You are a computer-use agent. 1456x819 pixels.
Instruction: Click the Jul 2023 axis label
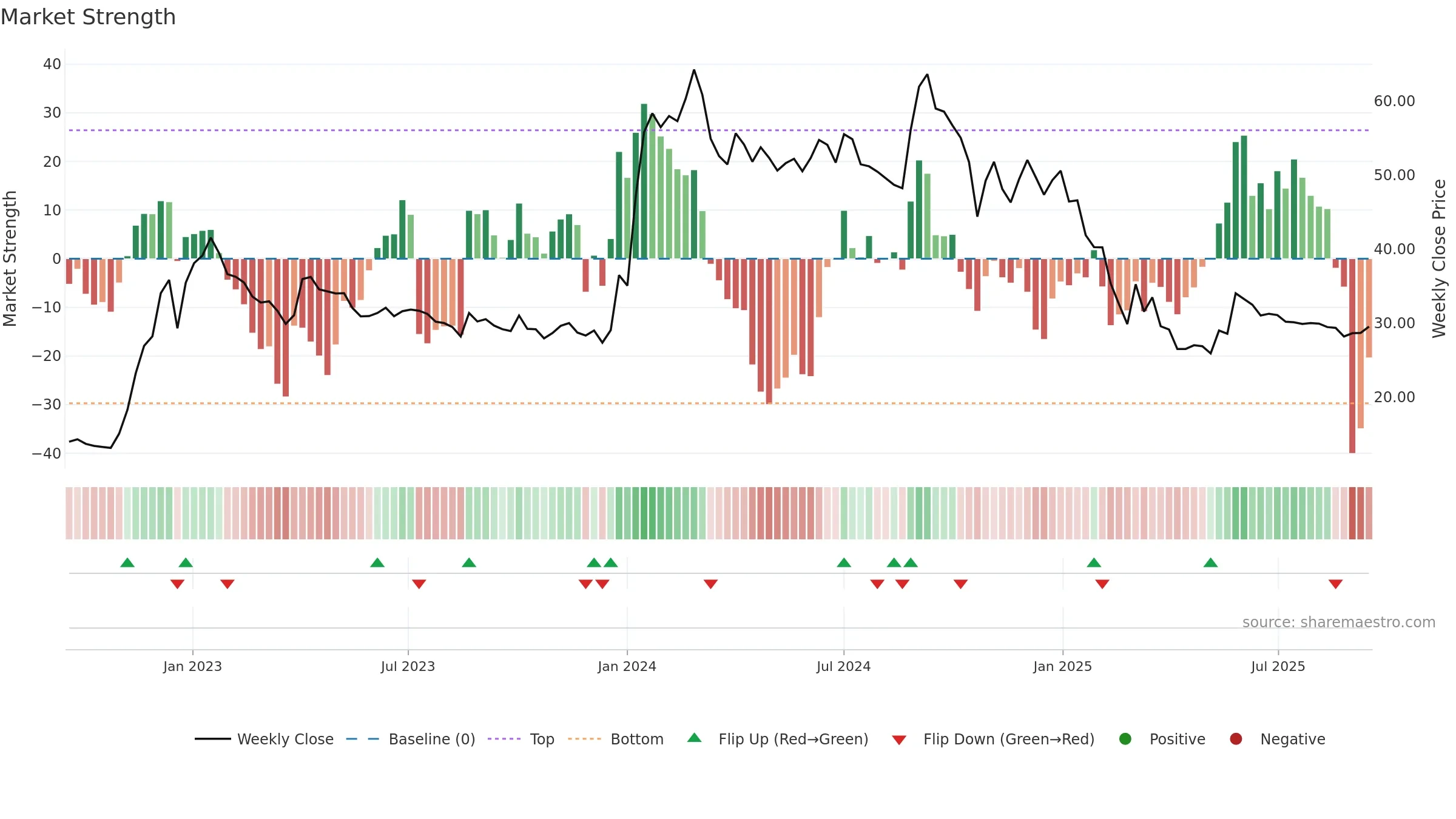tap(408, 666)
